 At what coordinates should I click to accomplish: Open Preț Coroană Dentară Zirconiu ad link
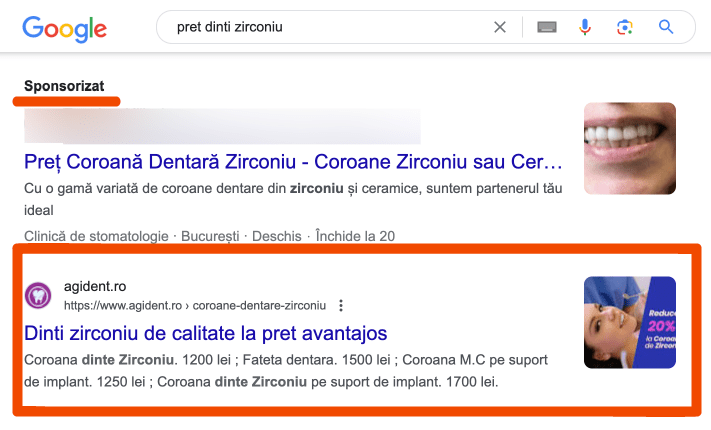click(x=293, y=162)
